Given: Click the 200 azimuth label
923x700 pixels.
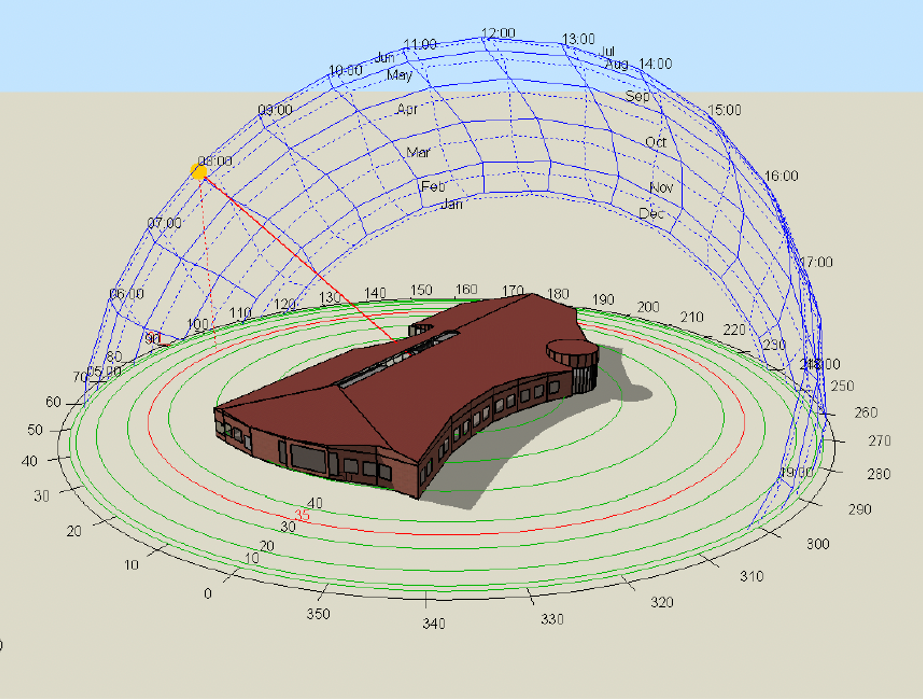Looking at the screenshot, I should pos(648,307).
